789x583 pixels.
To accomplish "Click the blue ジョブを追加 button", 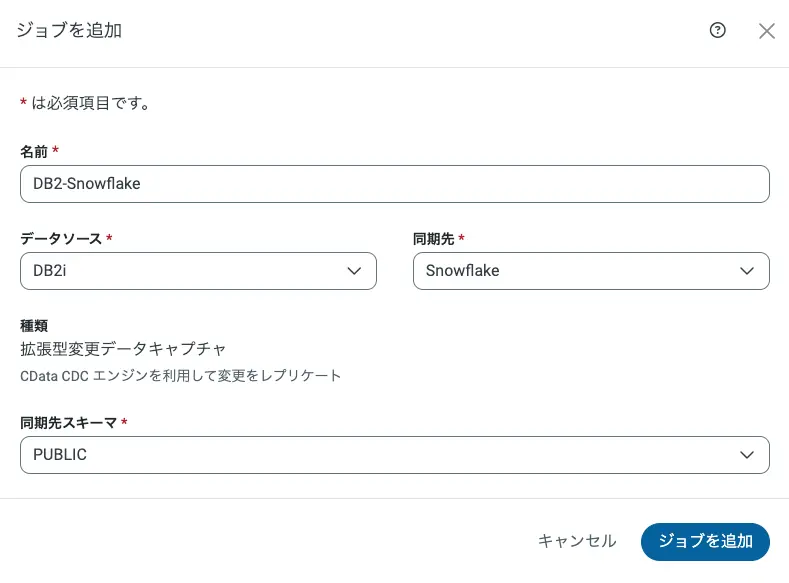I will pos(705,541).
